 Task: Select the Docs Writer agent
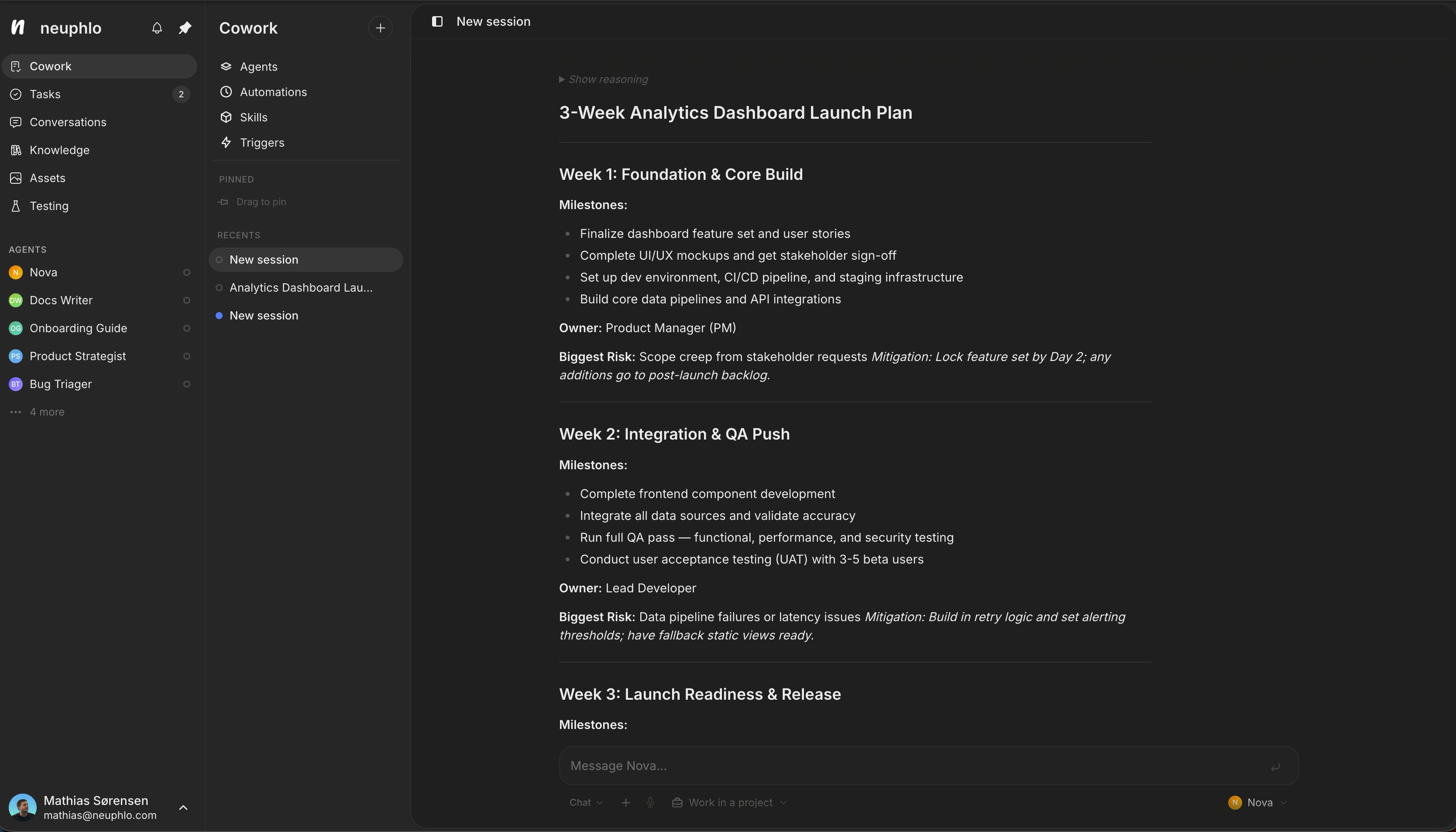click(99, 301)
